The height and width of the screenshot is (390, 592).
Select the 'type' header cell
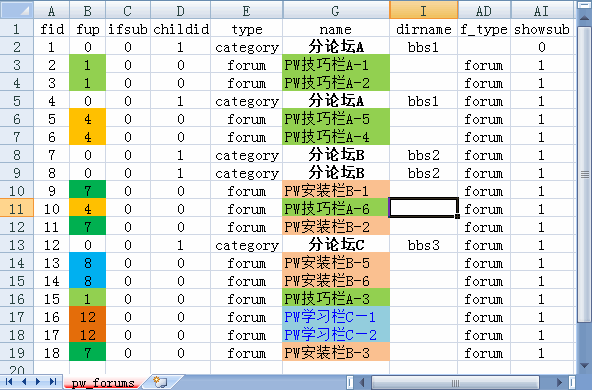tap(247, 29)
